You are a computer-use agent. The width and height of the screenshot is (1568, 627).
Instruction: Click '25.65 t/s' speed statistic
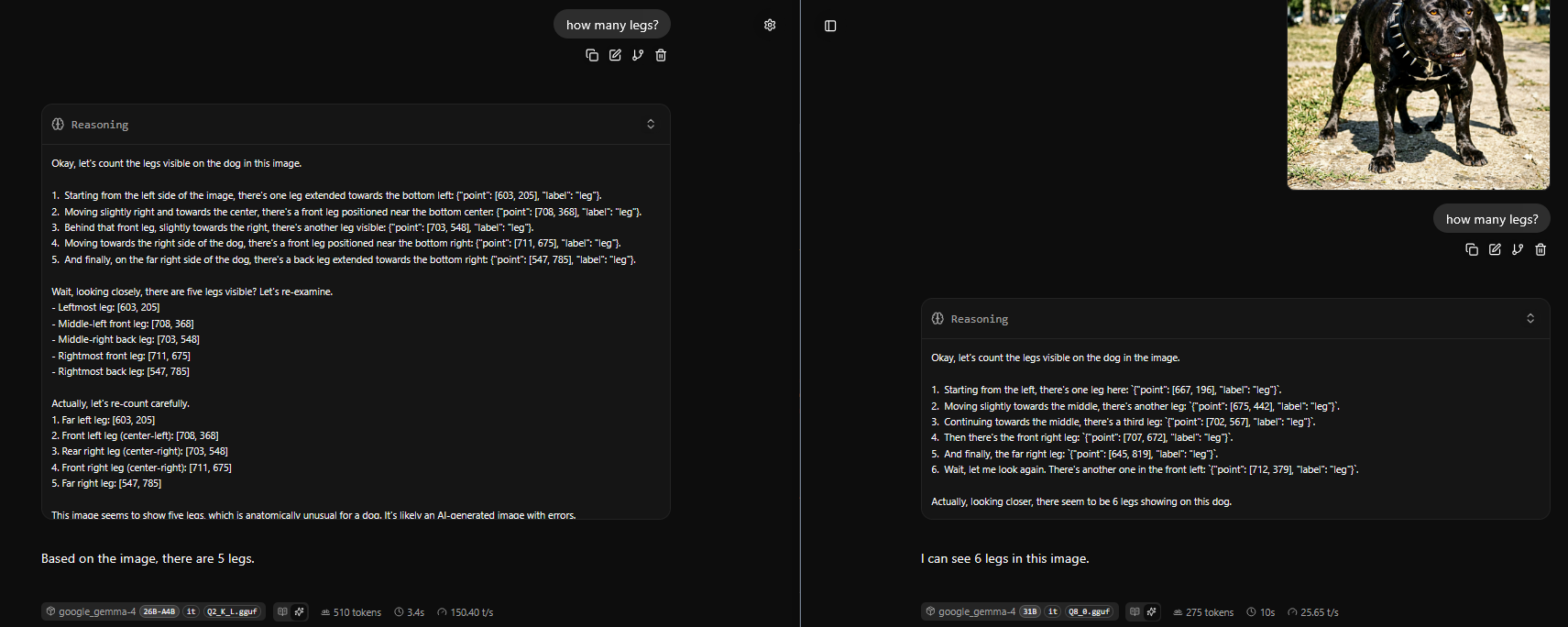[x=1313, y=612]
